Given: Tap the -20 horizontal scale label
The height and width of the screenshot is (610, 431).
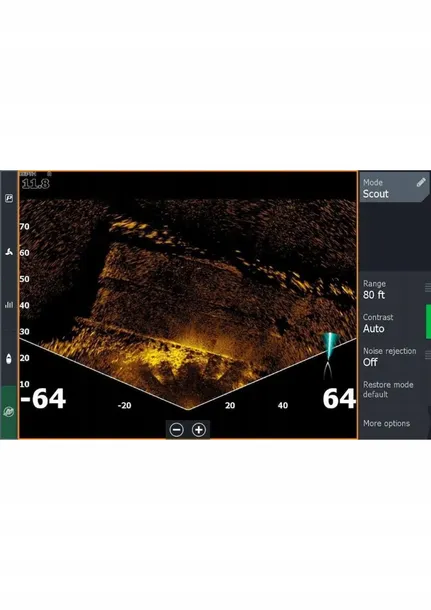Looking at the screenshot, I should point(124,405).
